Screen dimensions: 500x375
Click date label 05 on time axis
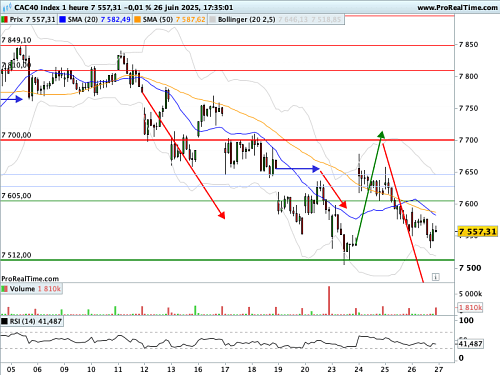(11, 369)
